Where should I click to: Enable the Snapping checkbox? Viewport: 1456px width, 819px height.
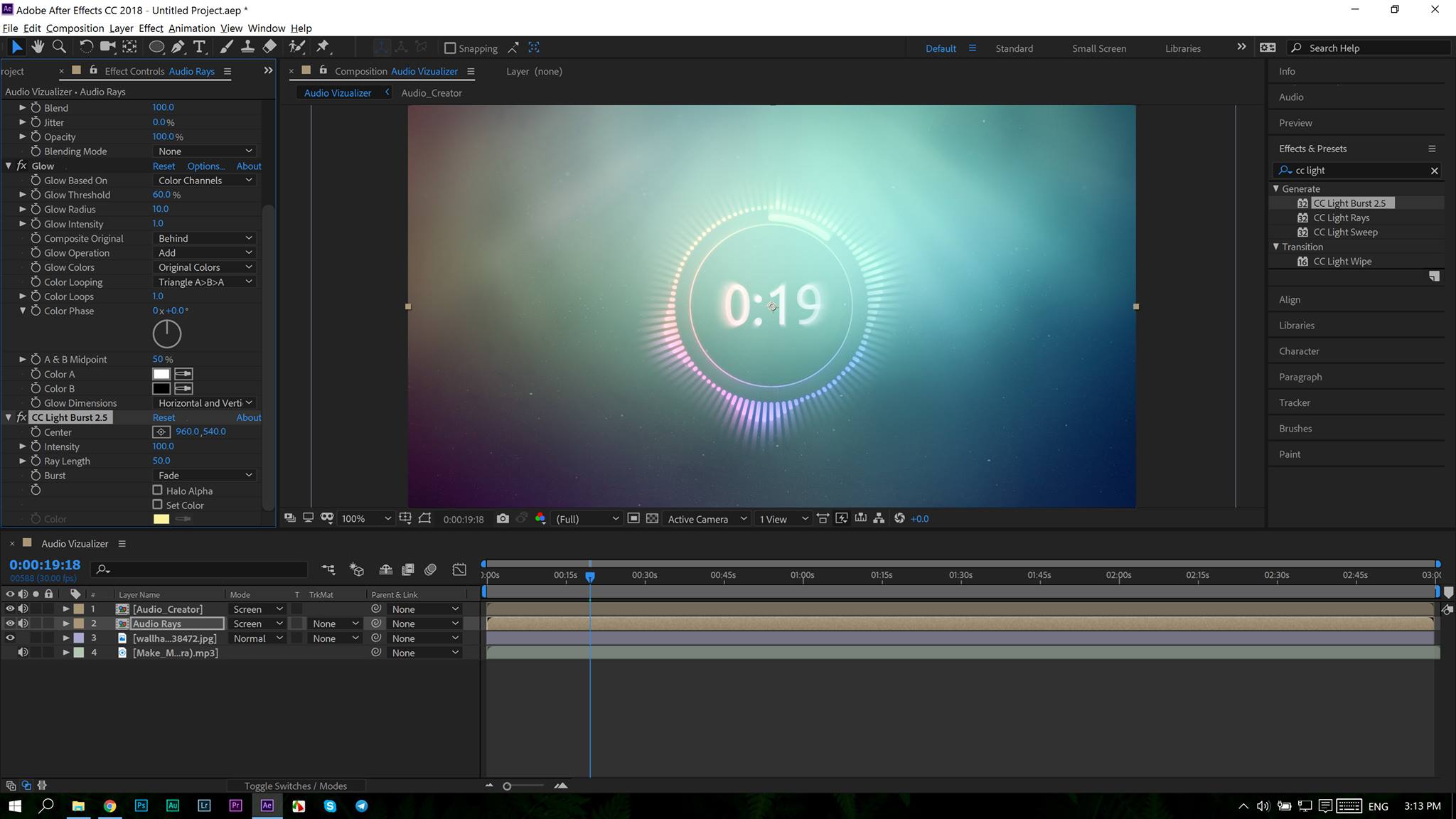point(450,48)
